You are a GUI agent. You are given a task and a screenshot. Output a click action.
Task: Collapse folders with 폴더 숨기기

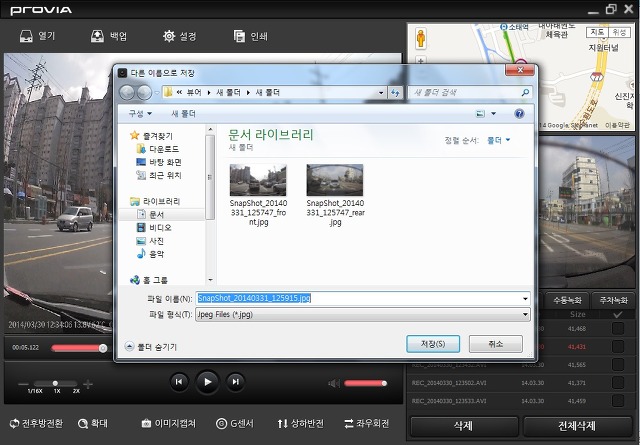[x=151, y=347]
